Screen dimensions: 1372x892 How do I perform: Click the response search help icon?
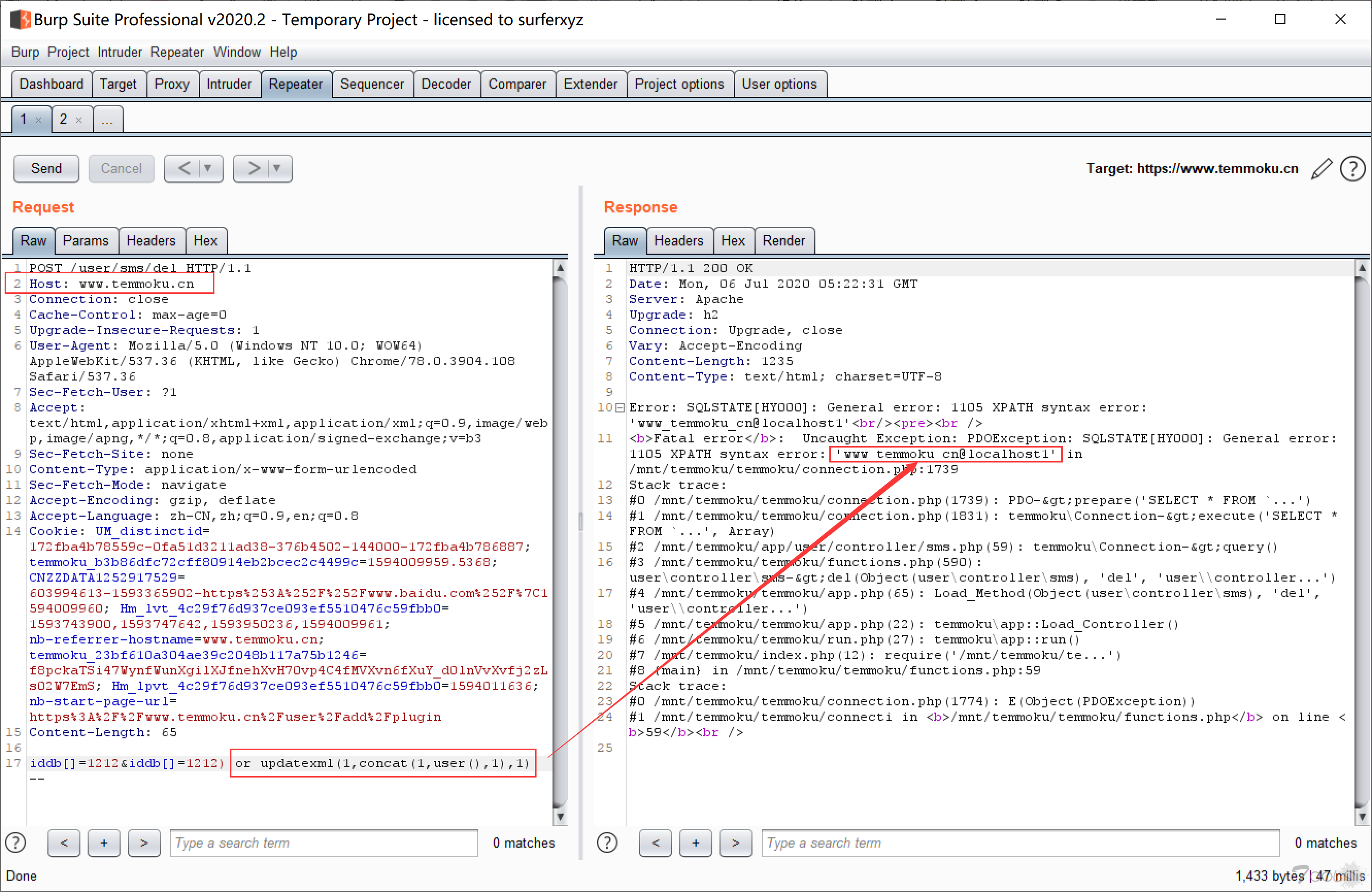click(607, 843)
